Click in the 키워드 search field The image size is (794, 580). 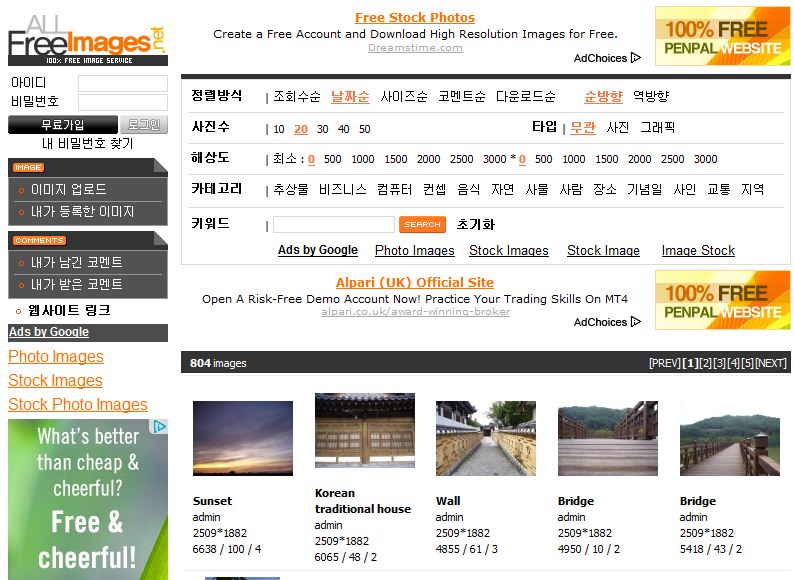pyautogui.click(x=333, y=225)
